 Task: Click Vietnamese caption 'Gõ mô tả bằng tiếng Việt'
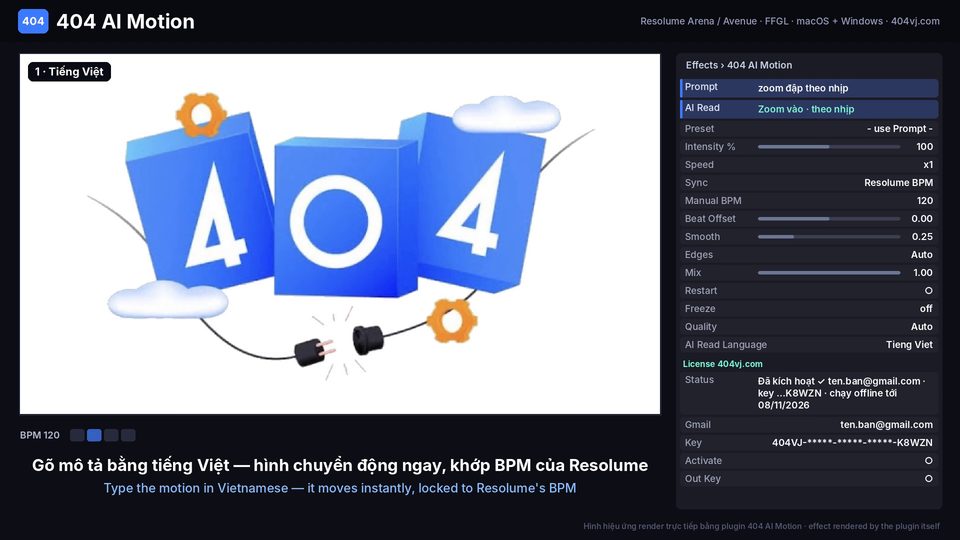tap(130, 465)
